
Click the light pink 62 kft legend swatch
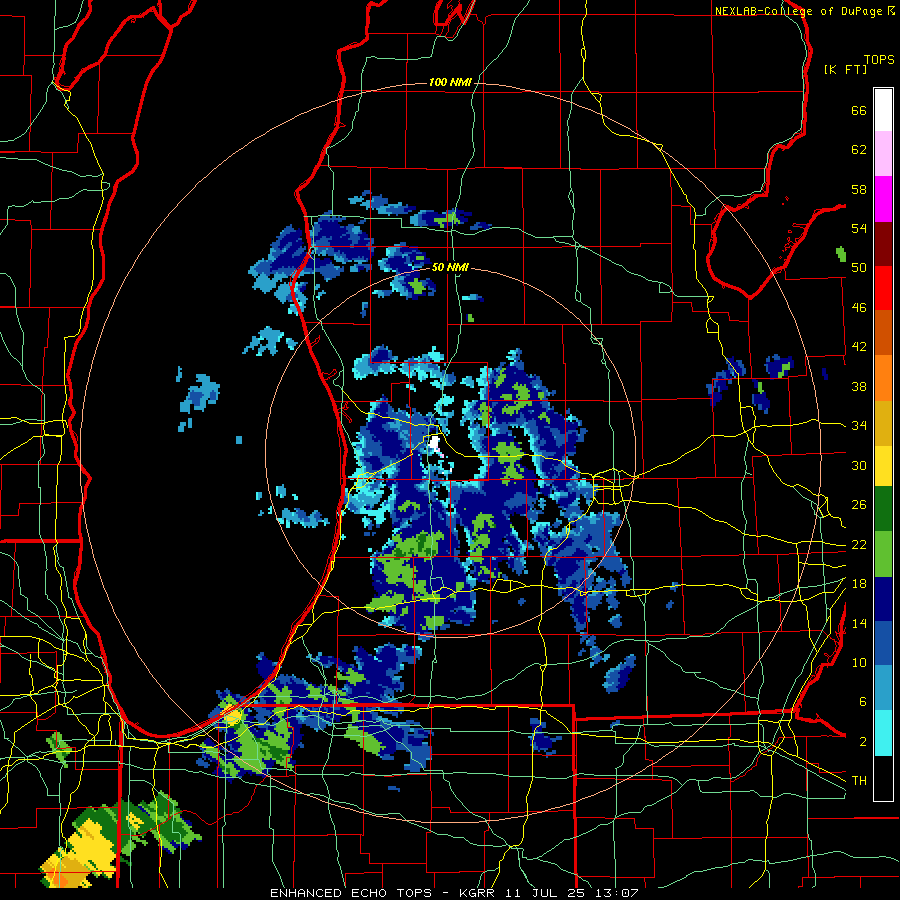[x=883, y=154]
